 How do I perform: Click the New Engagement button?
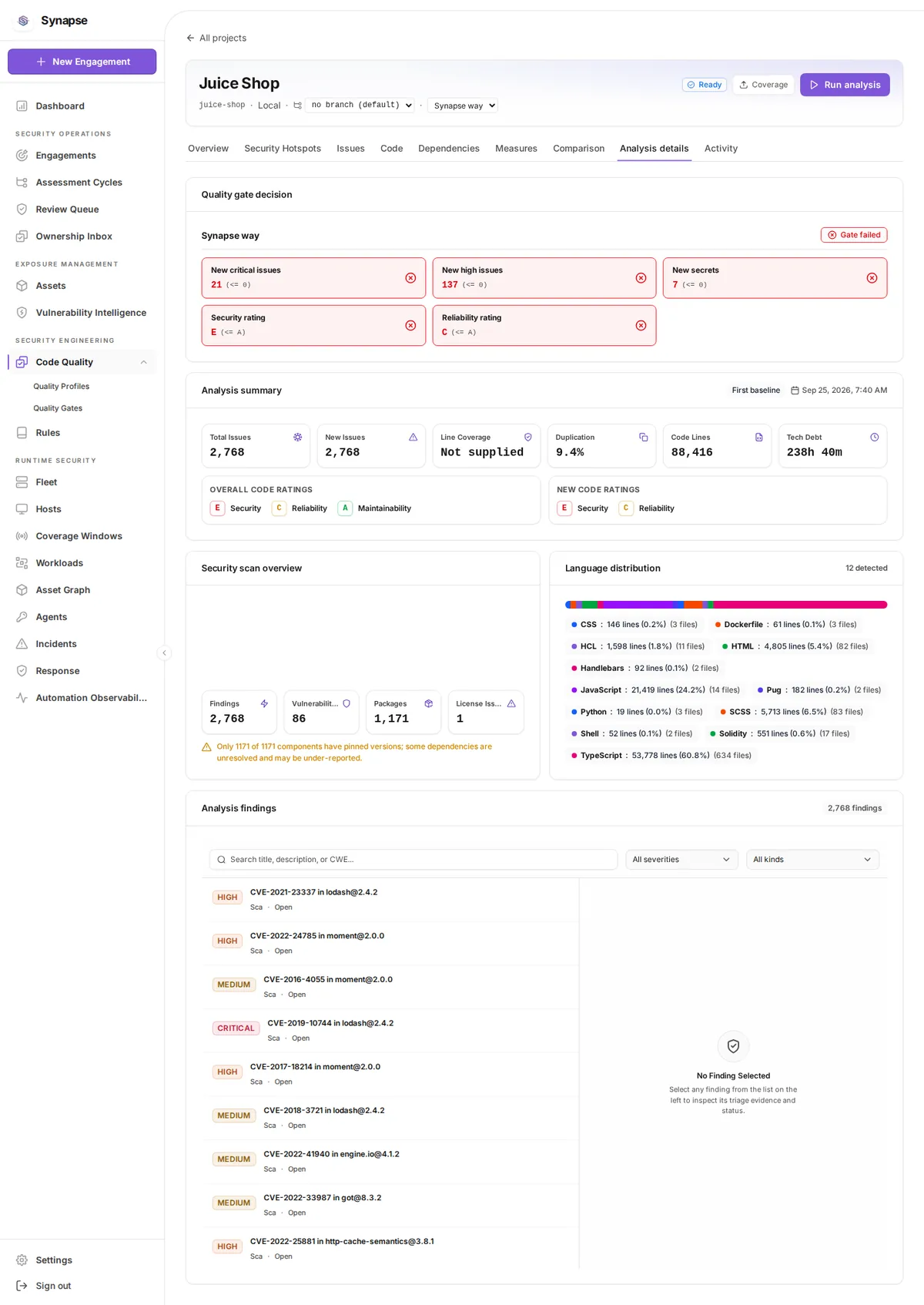82,62
